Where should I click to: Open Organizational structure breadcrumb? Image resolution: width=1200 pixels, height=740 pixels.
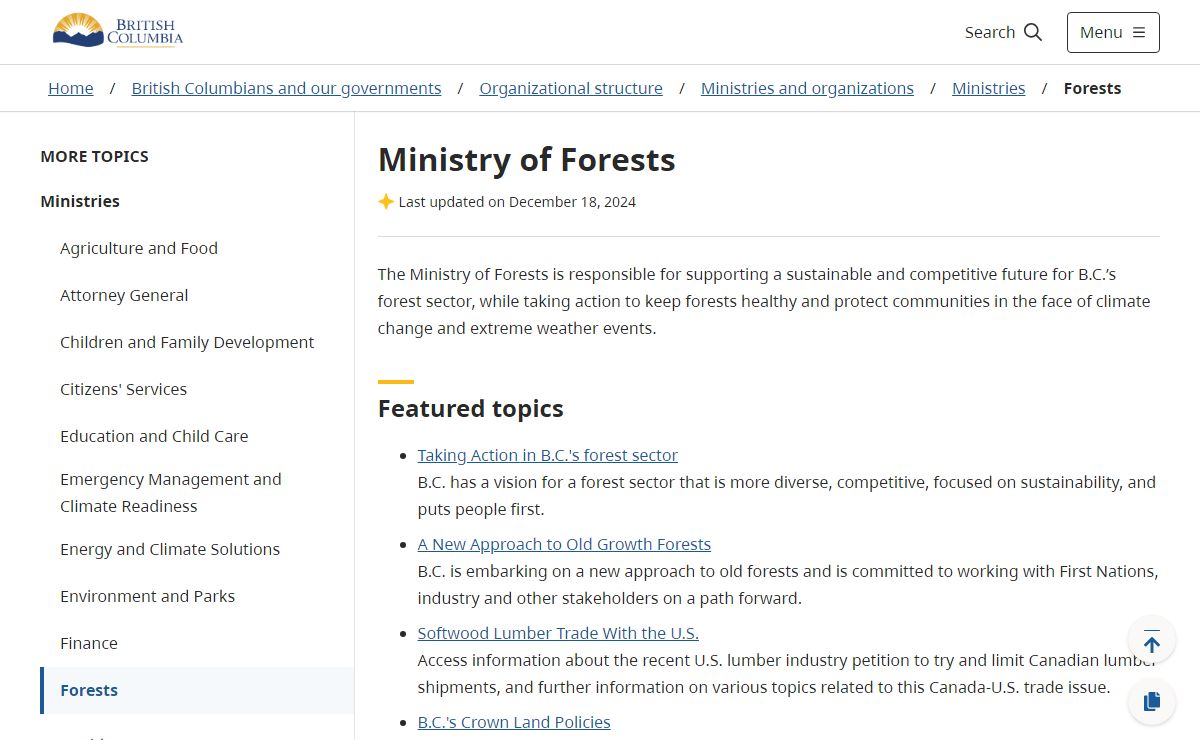(x=571, y=88)
